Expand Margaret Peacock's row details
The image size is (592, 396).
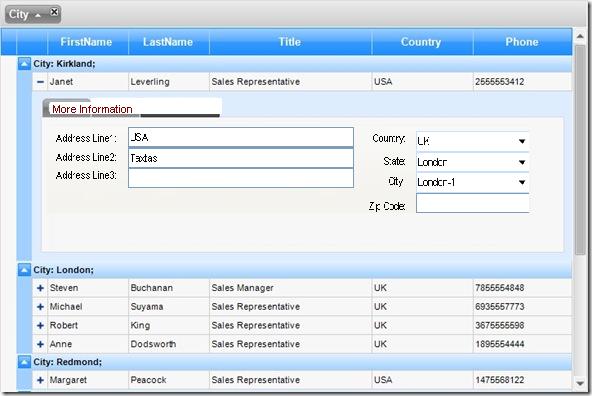point(40,380)
